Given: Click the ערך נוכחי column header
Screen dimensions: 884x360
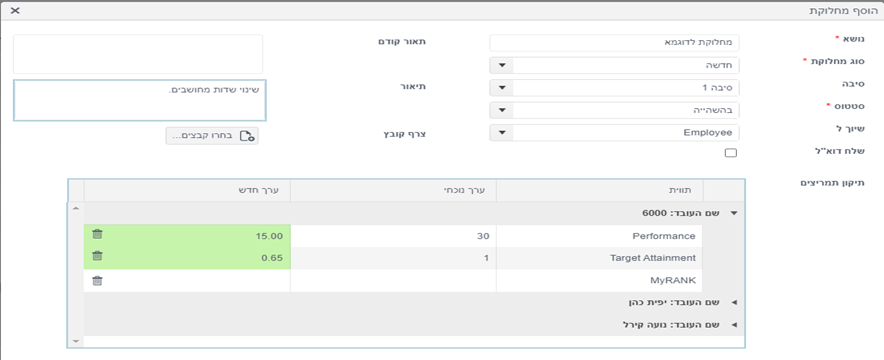Looking at the screenshot, I should click(x=393, y=190).
